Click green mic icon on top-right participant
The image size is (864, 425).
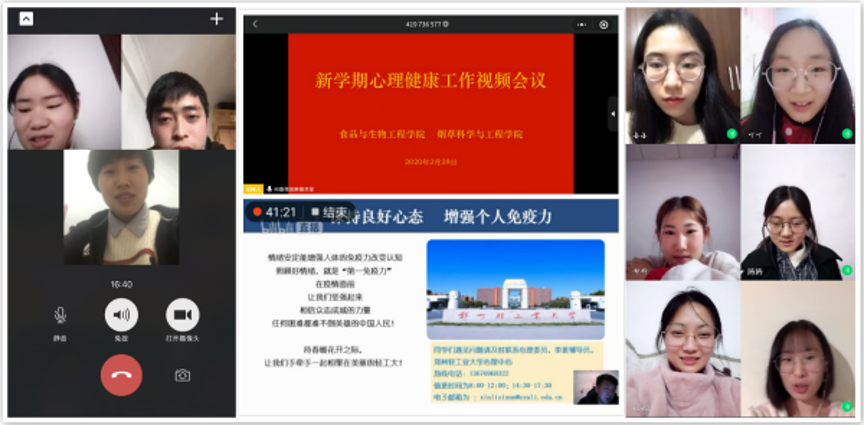click(x=846, y=133)
